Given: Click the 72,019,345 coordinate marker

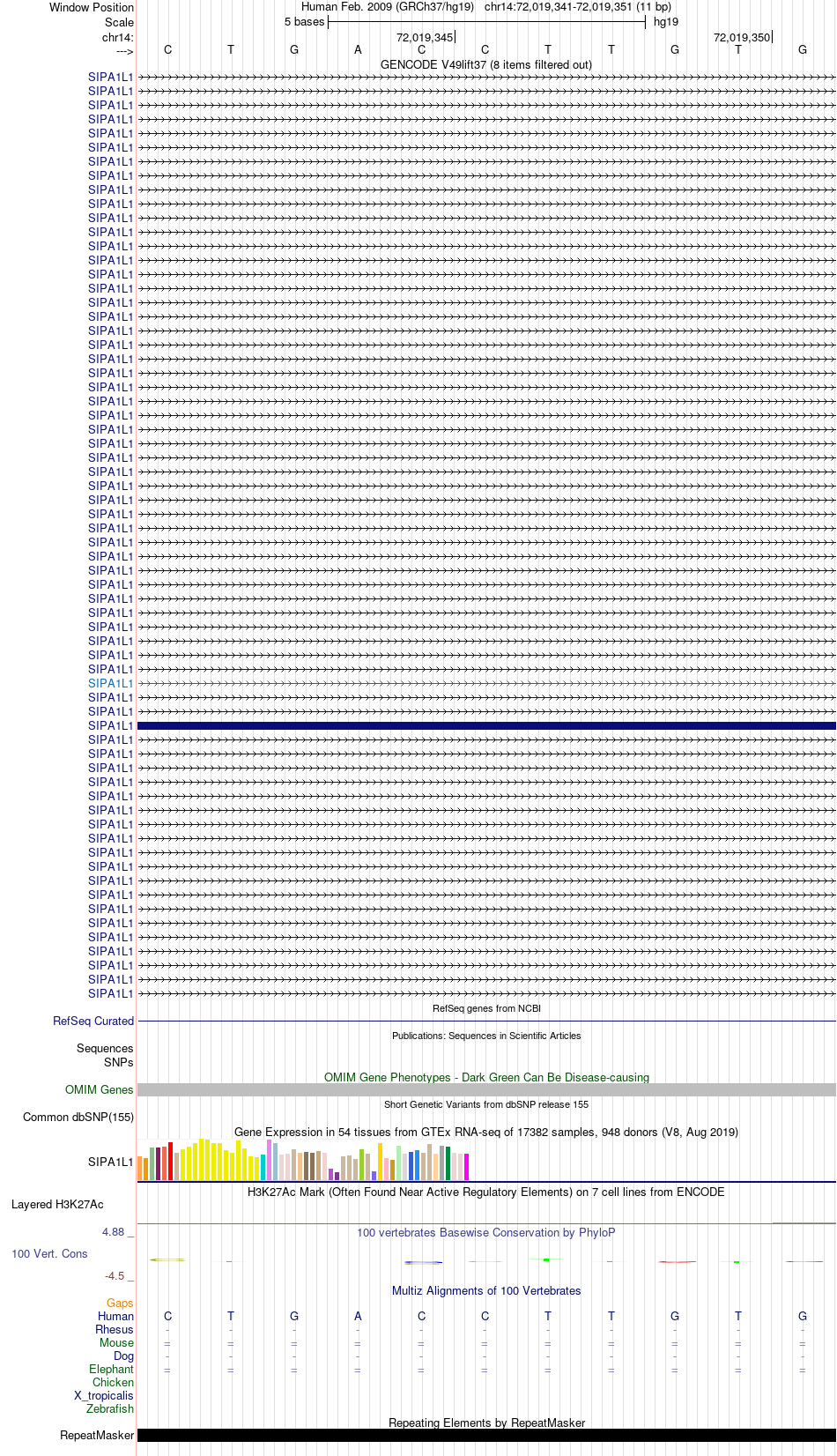Looking at the screenshot, I should [425, 37].
